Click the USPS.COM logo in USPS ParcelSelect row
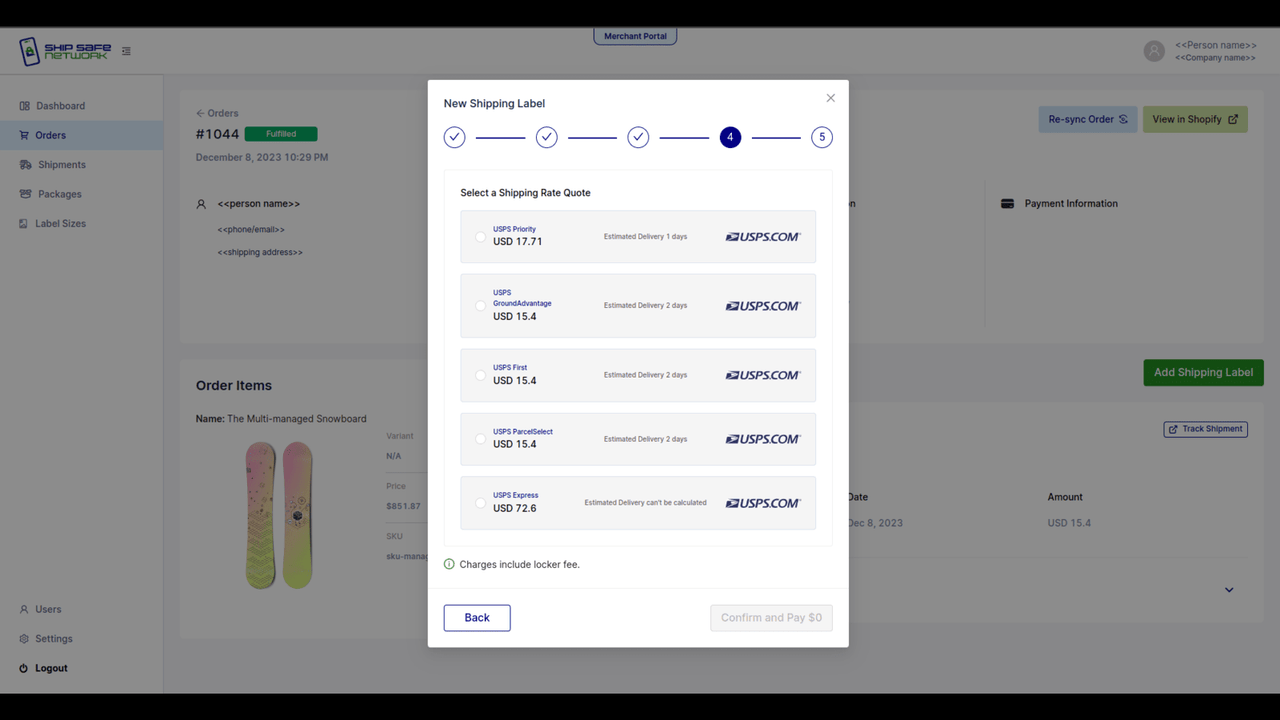Image resolution: width=1280 pixels, height=720 pixels. point(763,439)
